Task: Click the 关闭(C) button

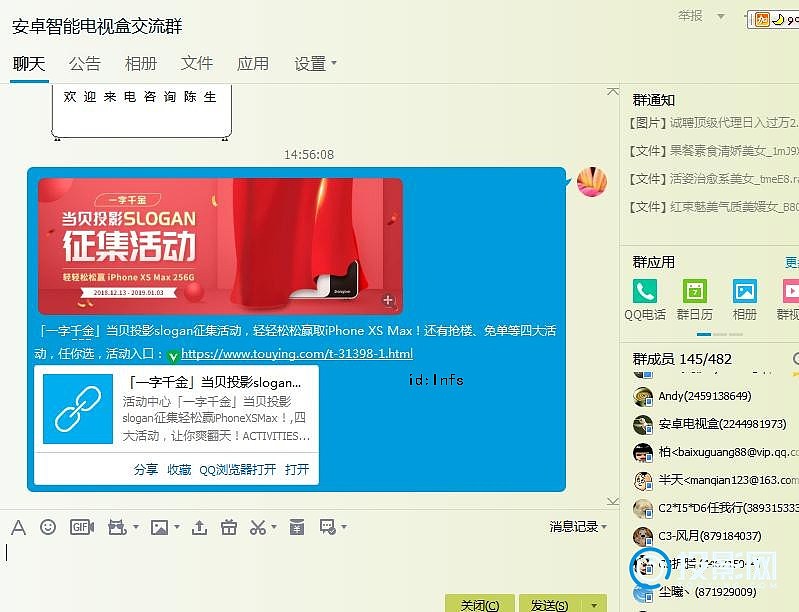Action: 480,604
